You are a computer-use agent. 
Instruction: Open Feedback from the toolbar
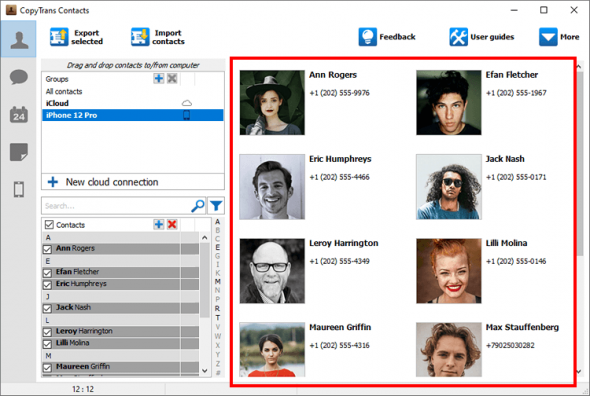click(x=387, y=37)
